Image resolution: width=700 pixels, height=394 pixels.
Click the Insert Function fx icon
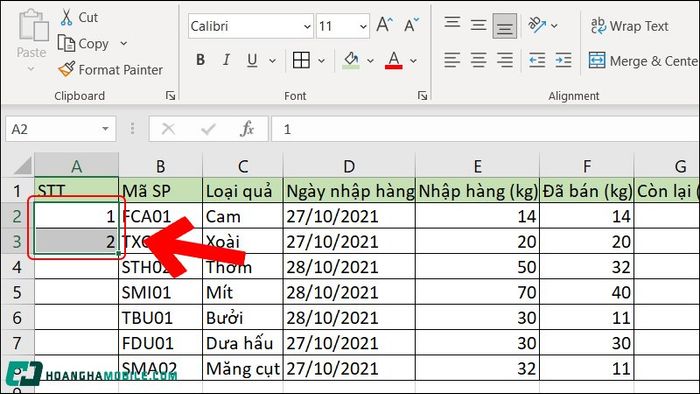pos(247,129)
